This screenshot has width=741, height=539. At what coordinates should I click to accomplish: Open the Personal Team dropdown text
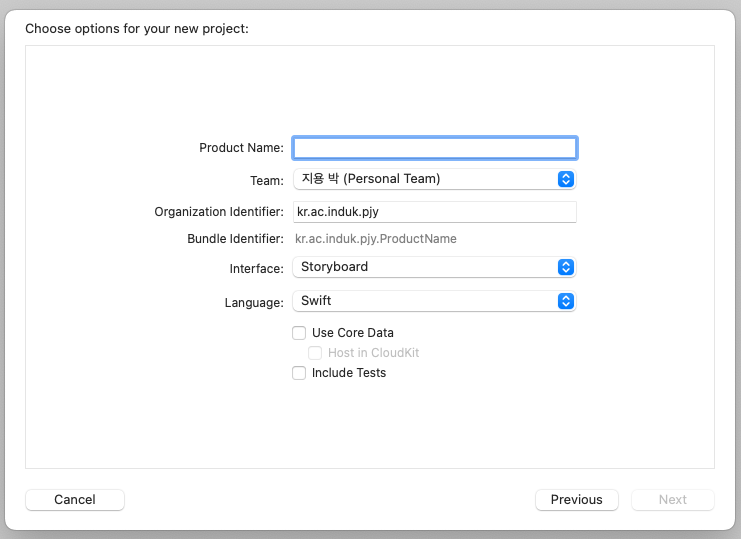(371, 179)
